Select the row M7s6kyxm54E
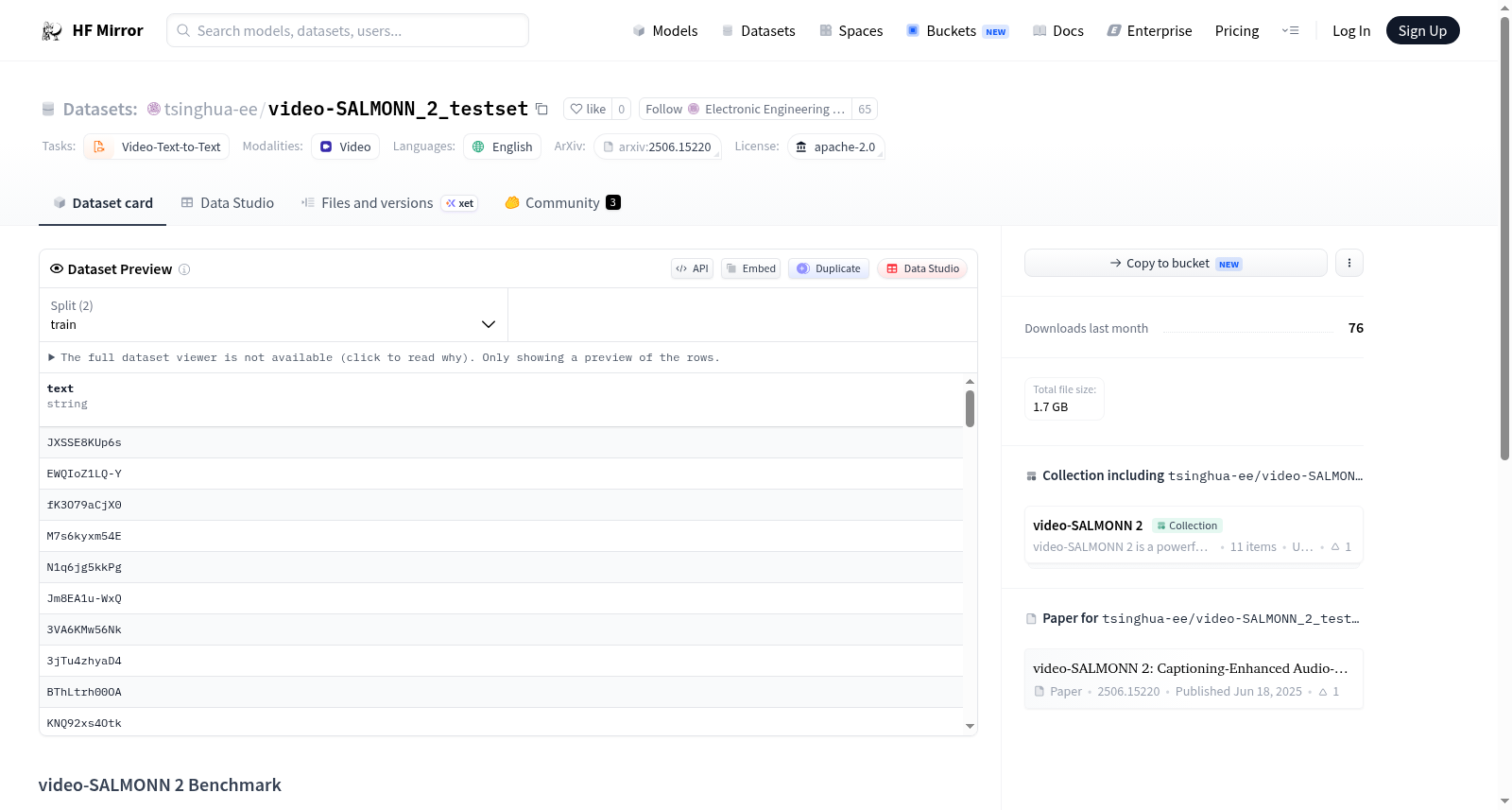This screenshot has height=810, width=1512. tap(501, 536)
